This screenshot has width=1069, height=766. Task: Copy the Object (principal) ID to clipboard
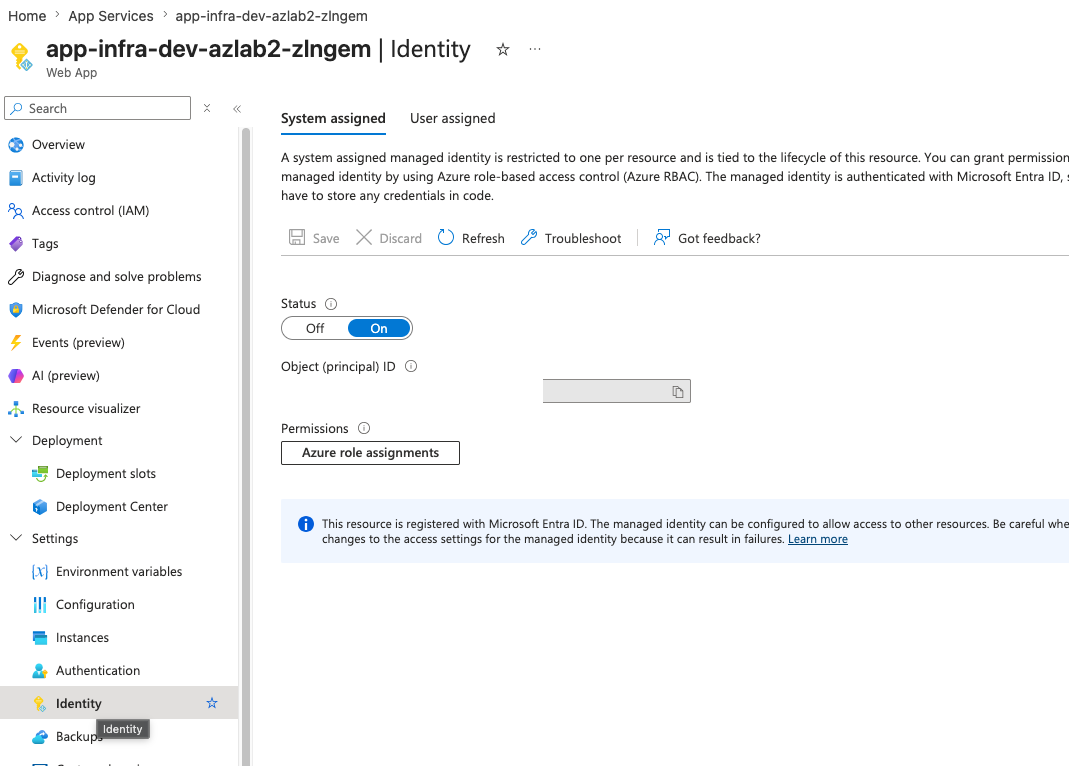[x=678, y=391]
